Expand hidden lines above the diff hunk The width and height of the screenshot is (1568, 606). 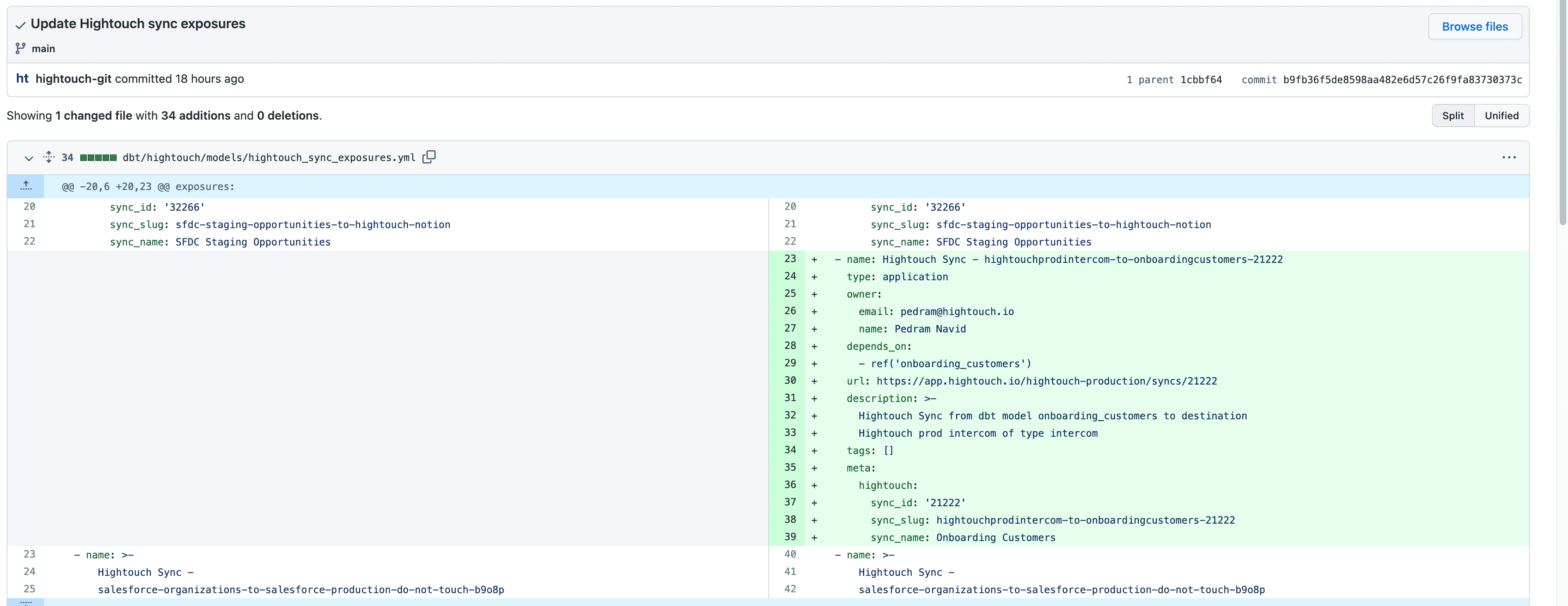(x=26, y=186)
